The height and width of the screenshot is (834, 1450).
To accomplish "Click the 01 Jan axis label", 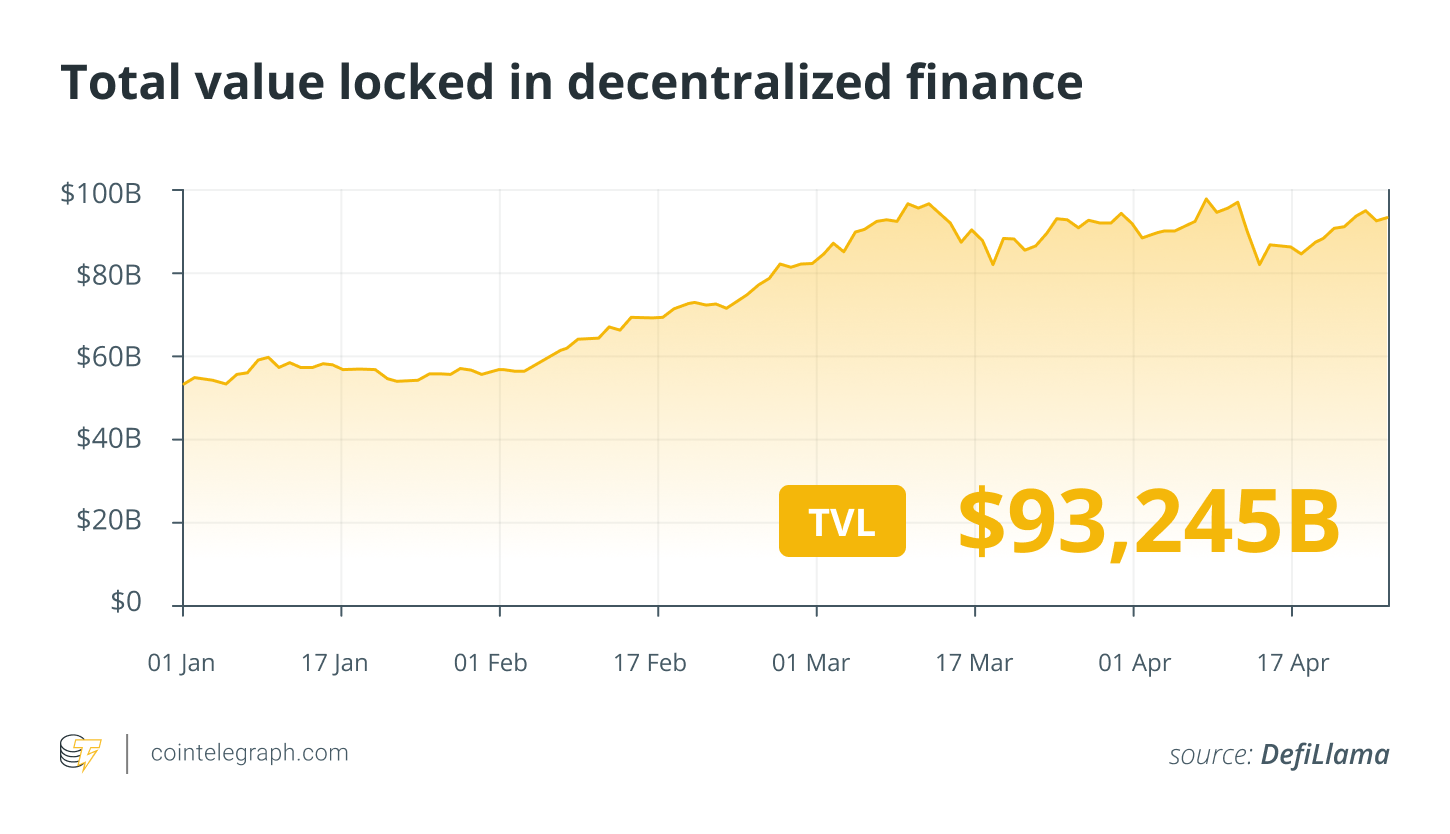I will [x=181, y=663].
